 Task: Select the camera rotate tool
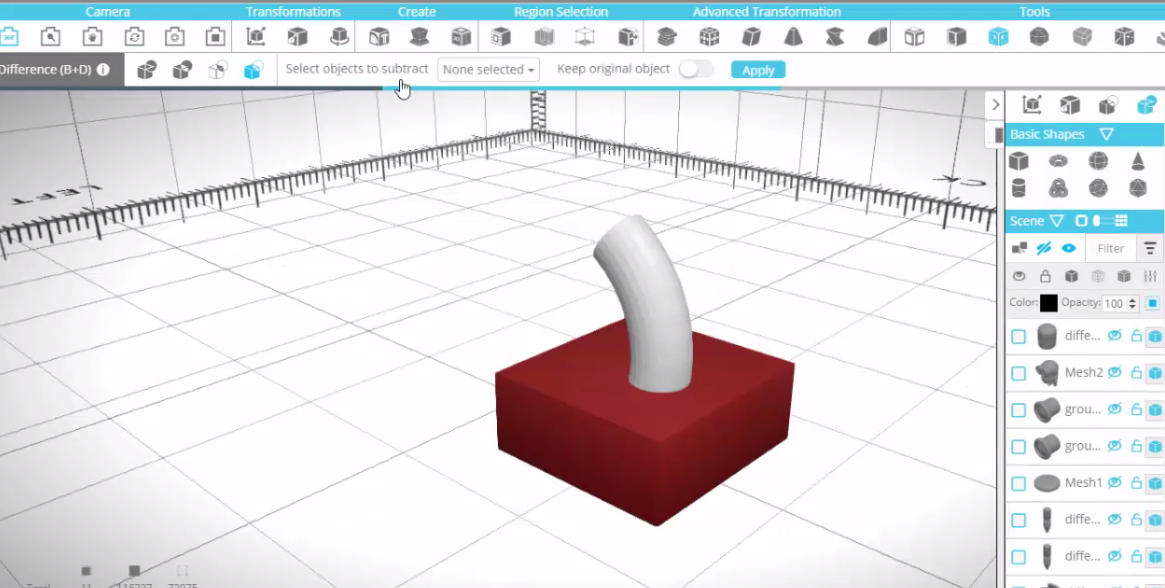click(x=133, y=36)
